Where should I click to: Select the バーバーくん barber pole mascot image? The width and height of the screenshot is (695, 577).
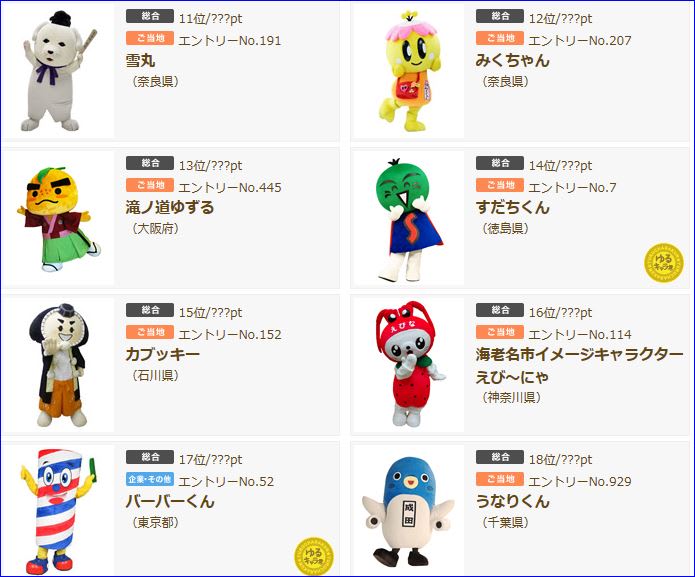58,511
